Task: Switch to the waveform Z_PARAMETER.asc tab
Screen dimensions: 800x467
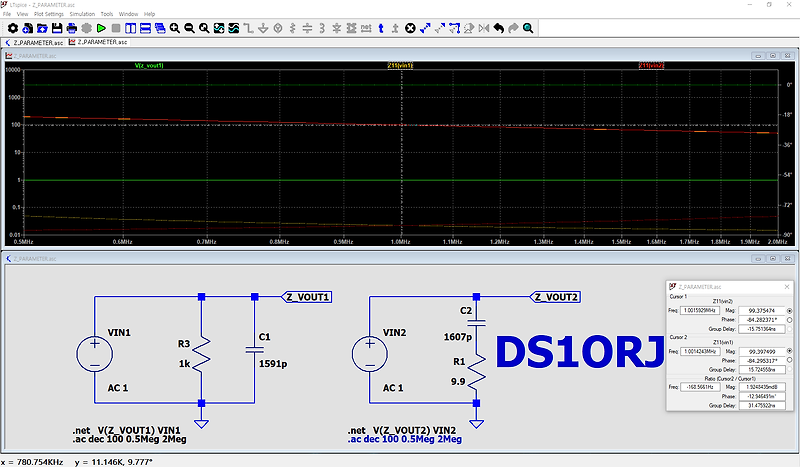Action: (x=98, y=42)
